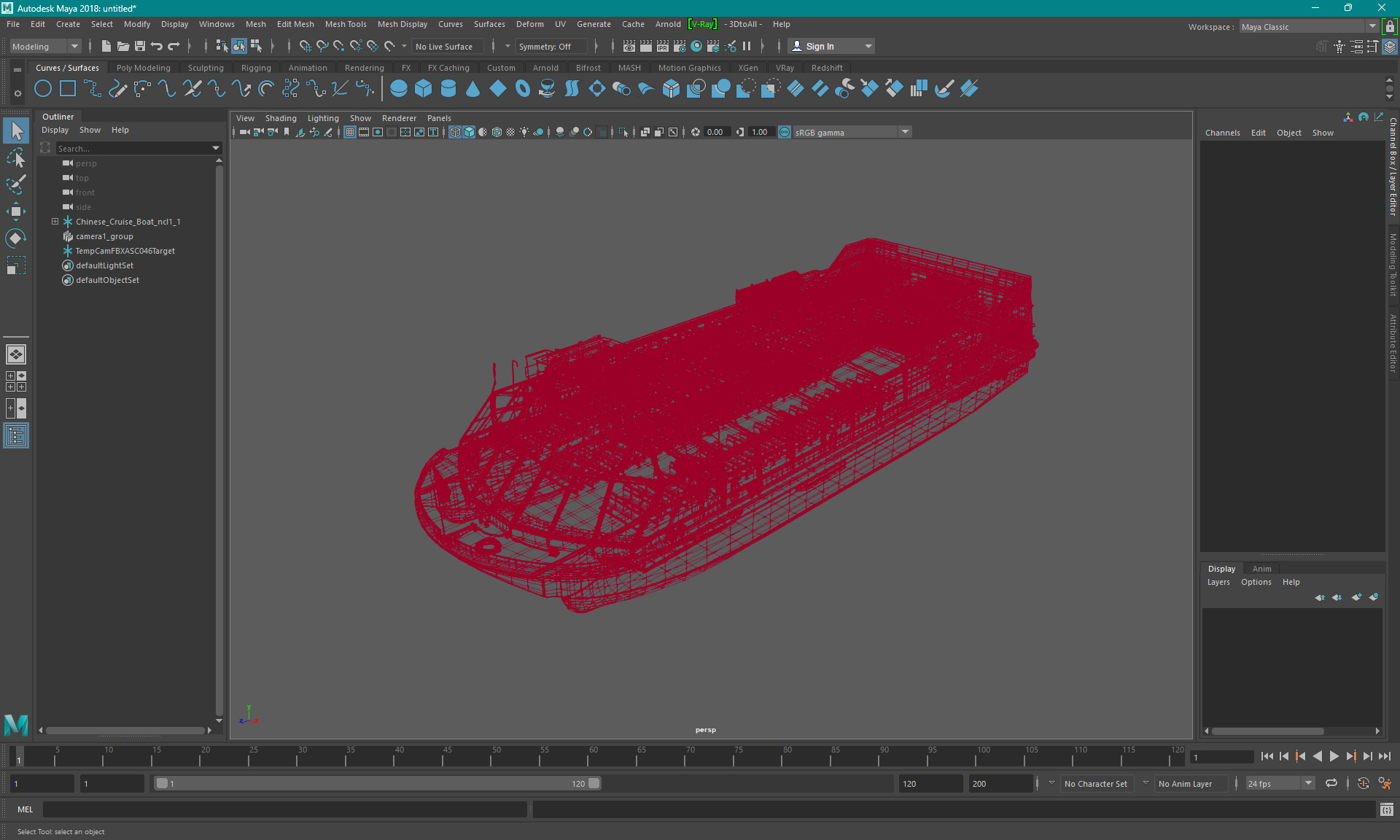Create a NURBS Cylinder from shelf

448,89
